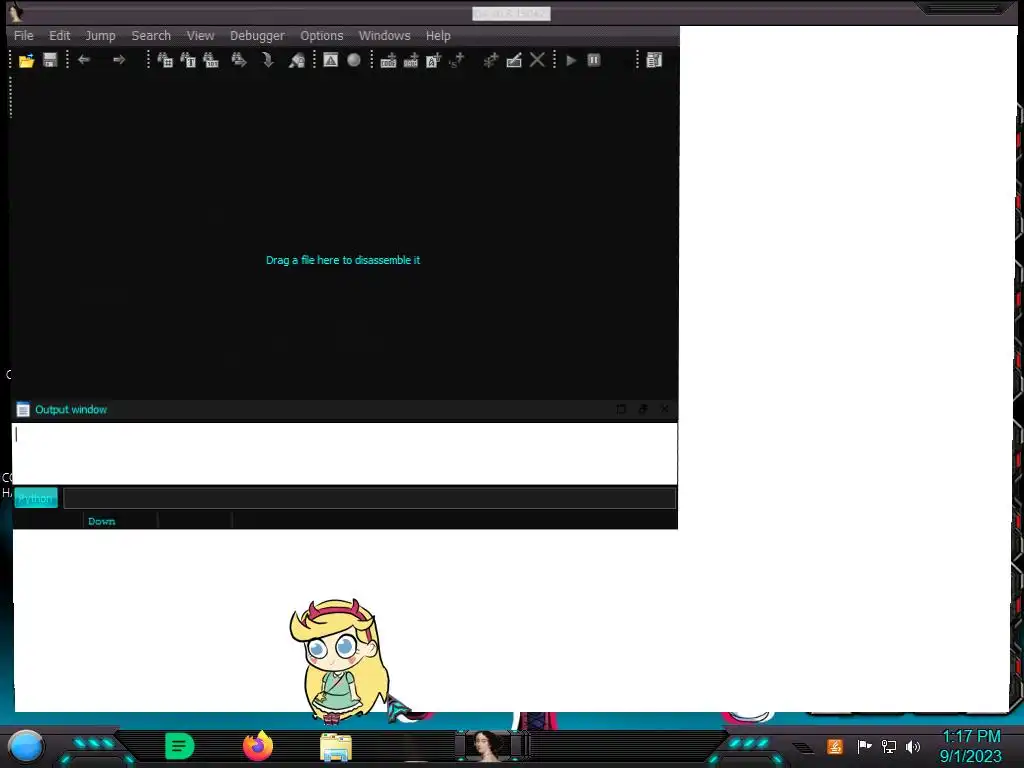Click the Action Center flag tray icon

pyautogui.click(x=864, y=746)
